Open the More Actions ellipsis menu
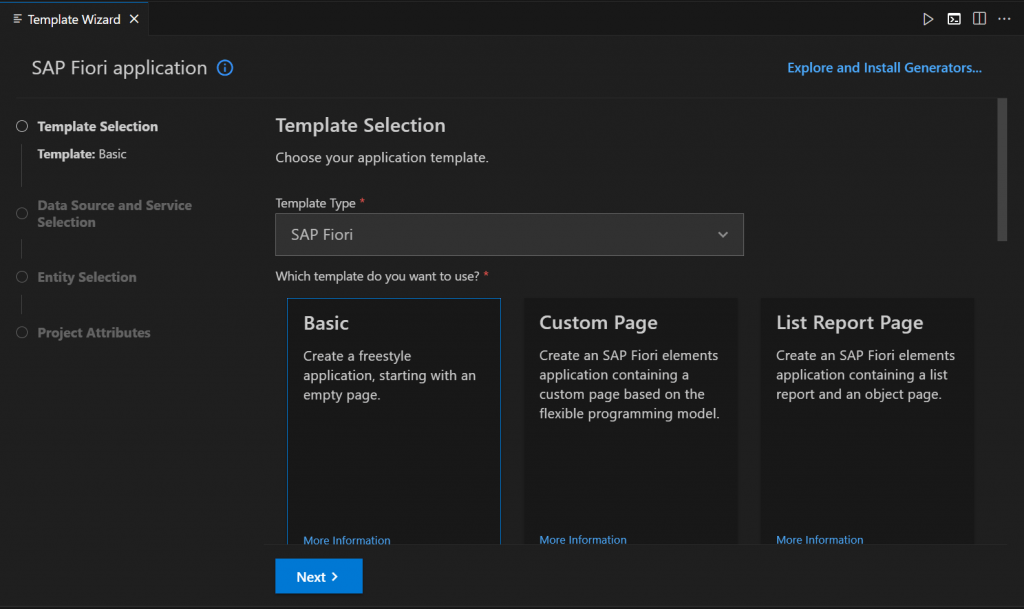Screen dimensions: 1024x609 tap(1004, 19)
